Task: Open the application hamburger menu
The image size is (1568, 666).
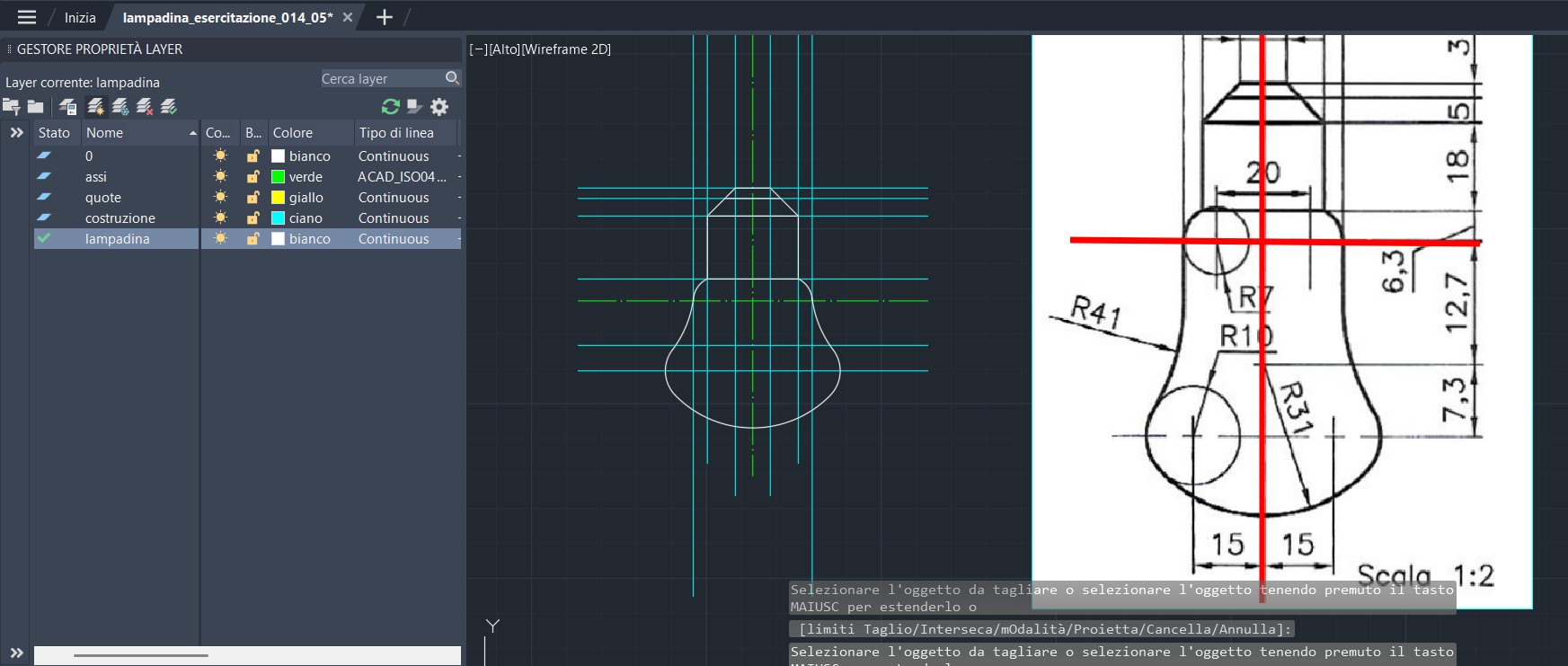Action: (27, 17)
